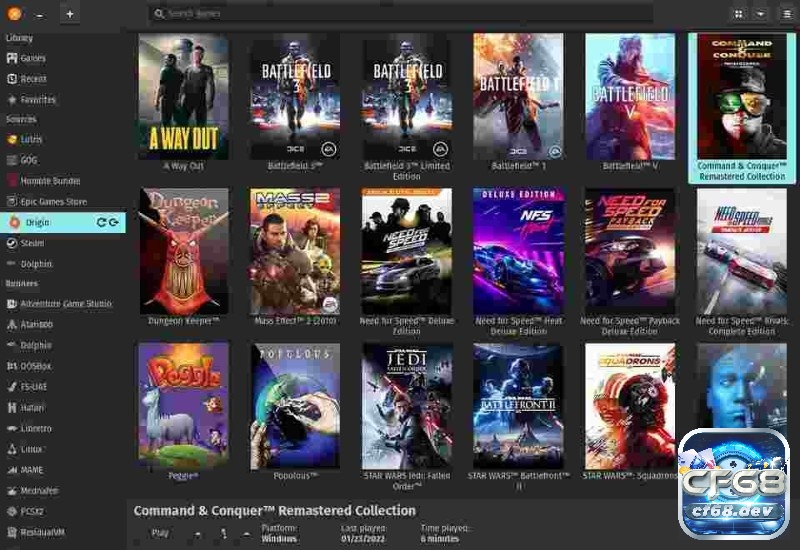
Task: Click the plus button to add a game
Action: point(70,14)
